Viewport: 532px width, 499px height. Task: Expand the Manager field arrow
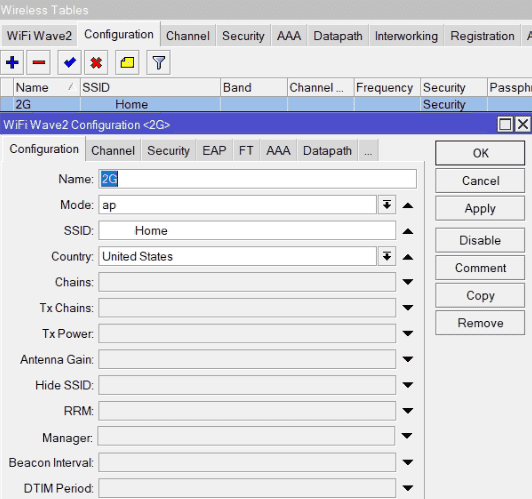pos(407,436)
